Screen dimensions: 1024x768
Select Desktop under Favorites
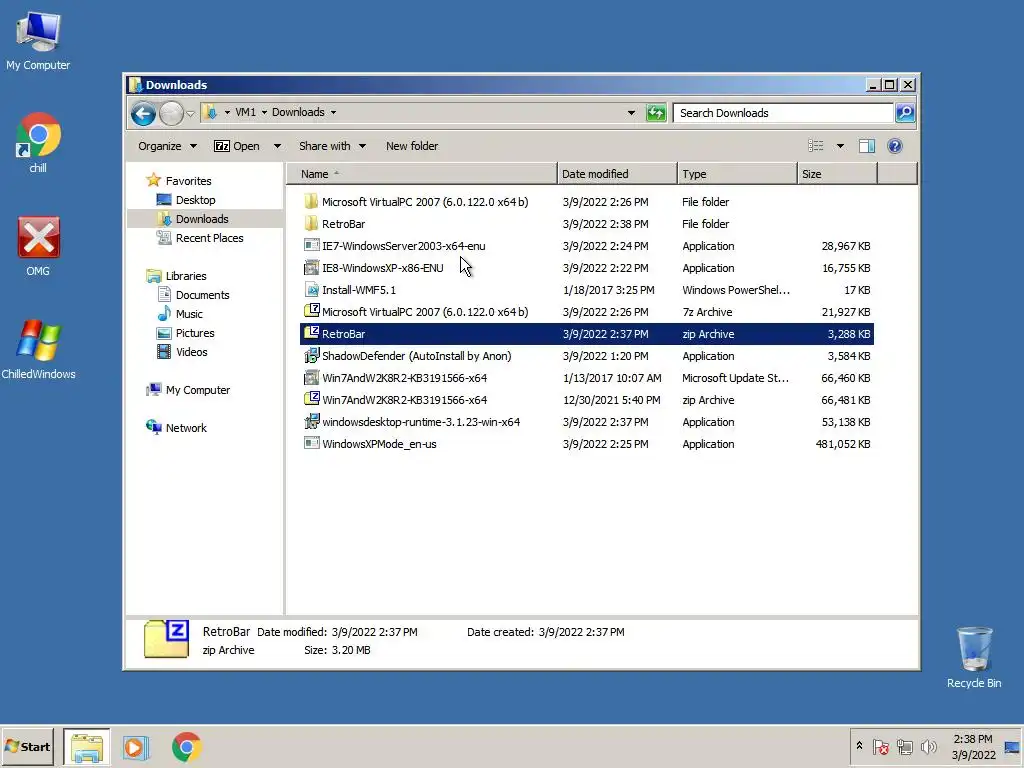tap(195, 200)
